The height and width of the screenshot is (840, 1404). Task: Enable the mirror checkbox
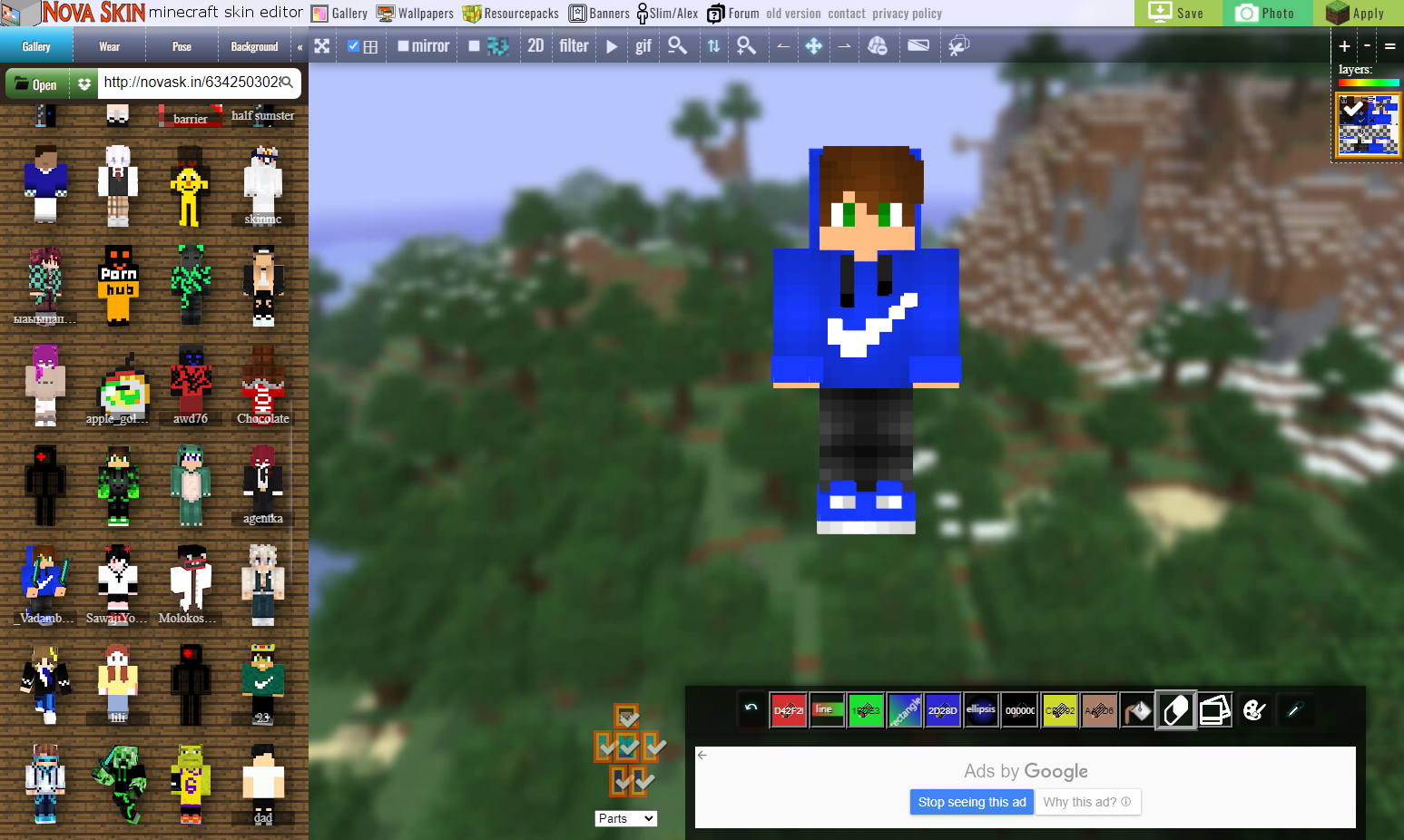pyautogui.click(x=403, y=46)
